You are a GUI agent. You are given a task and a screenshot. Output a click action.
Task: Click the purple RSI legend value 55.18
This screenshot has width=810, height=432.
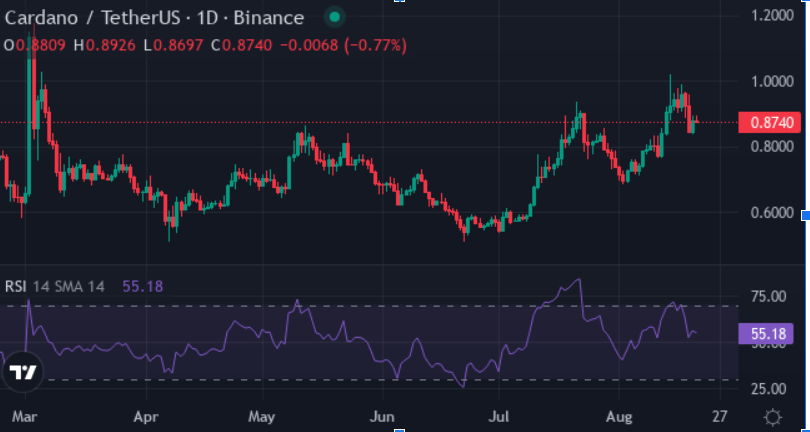143,286
